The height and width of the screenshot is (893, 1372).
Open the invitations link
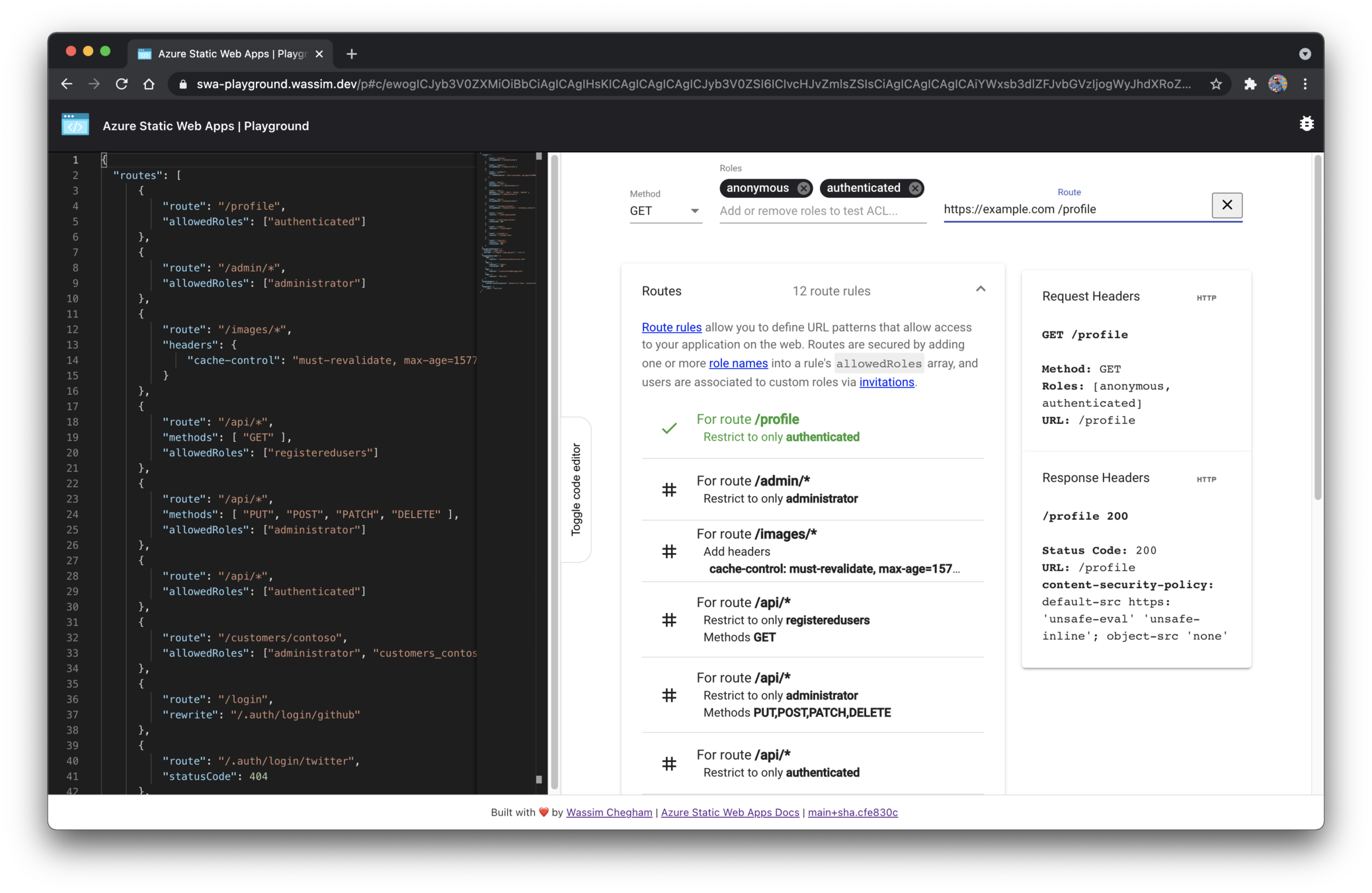coord(886,382)
